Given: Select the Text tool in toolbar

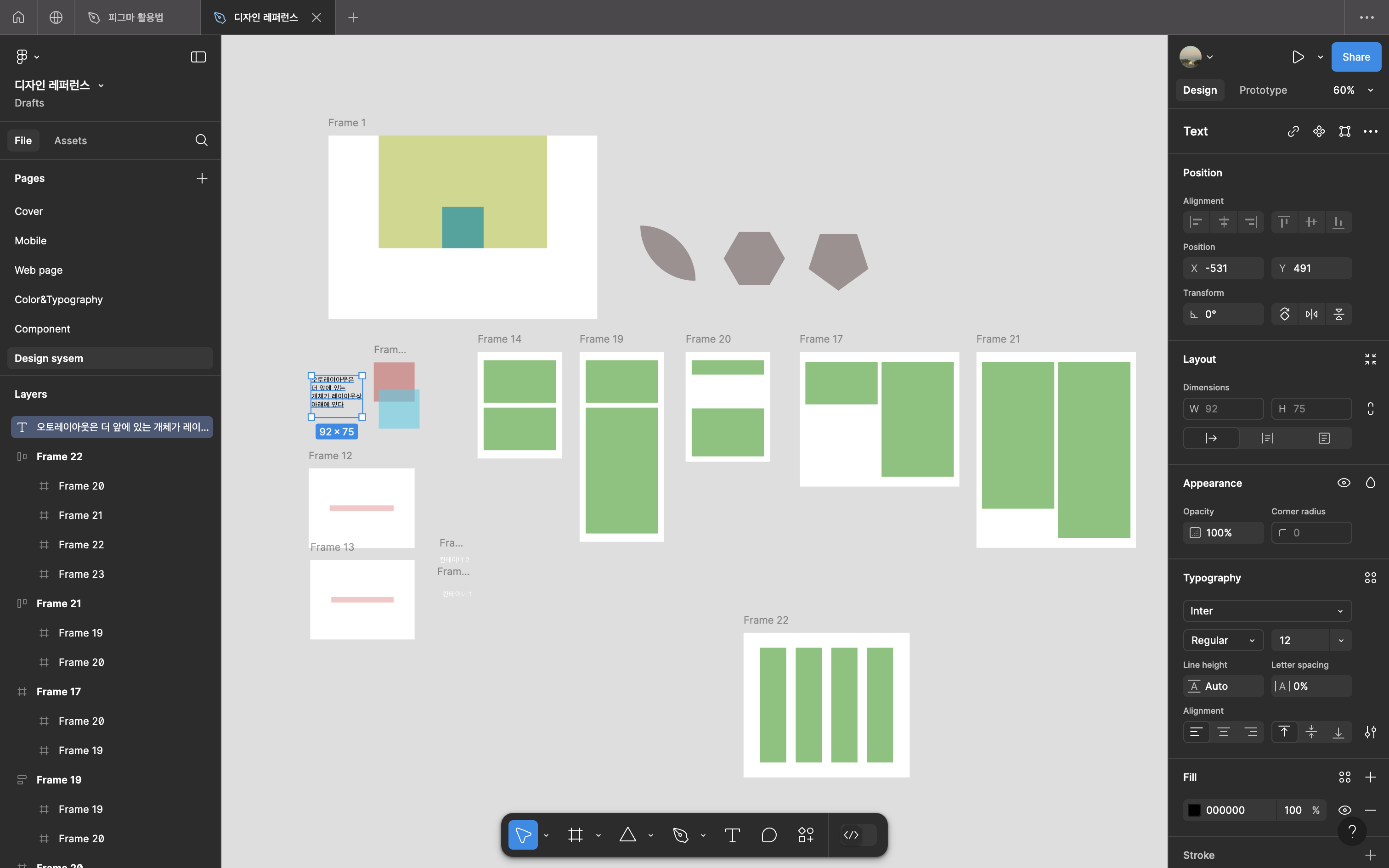Looking at the screenshot, I should point(732,835).
